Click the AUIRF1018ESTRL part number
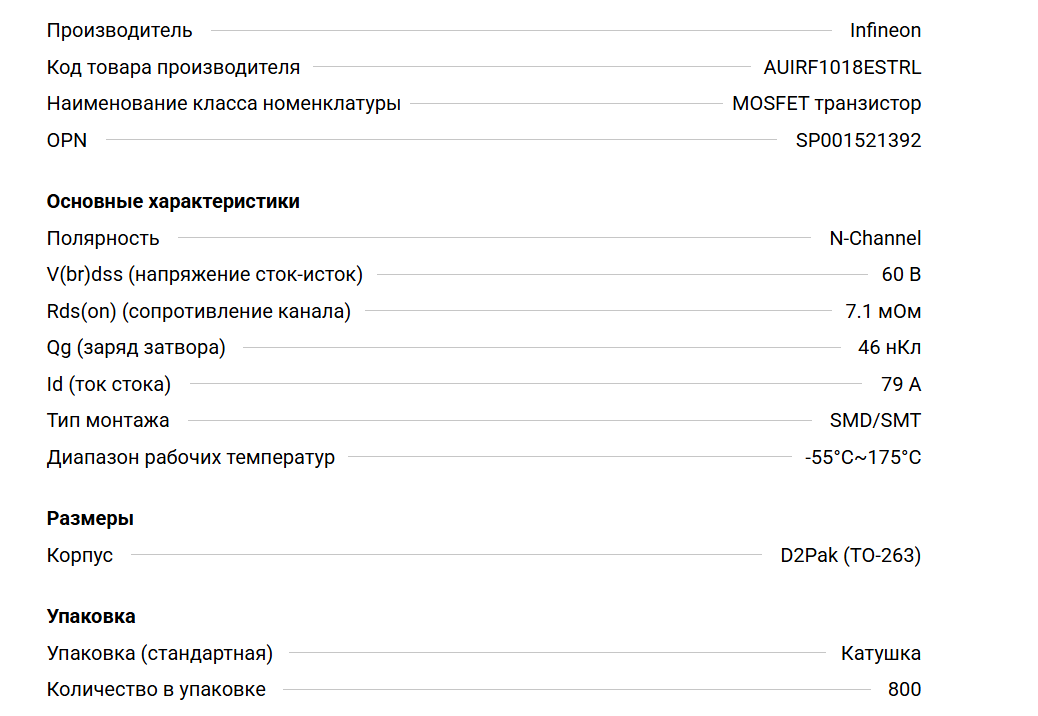 tap(842, 67)
